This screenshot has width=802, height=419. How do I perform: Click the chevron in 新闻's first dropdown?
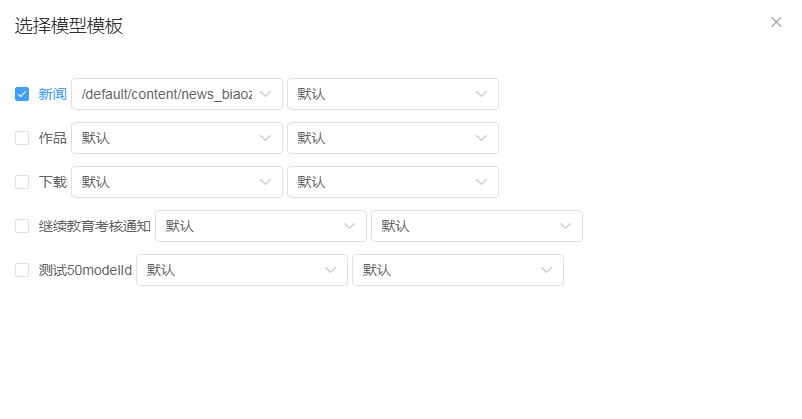(265, 94)
